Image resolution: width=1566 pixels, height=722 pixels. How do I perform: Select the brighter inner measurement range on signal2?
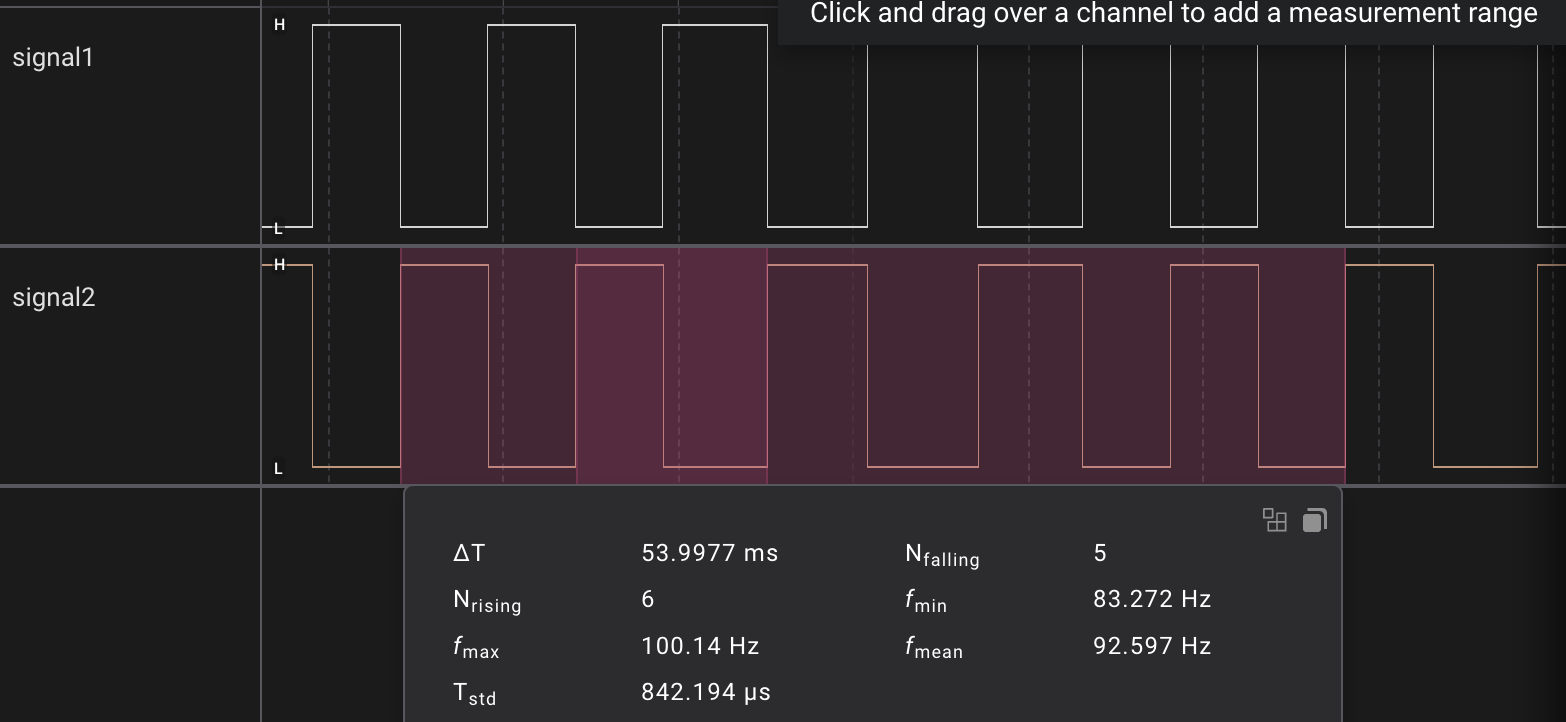pos(672,366)
